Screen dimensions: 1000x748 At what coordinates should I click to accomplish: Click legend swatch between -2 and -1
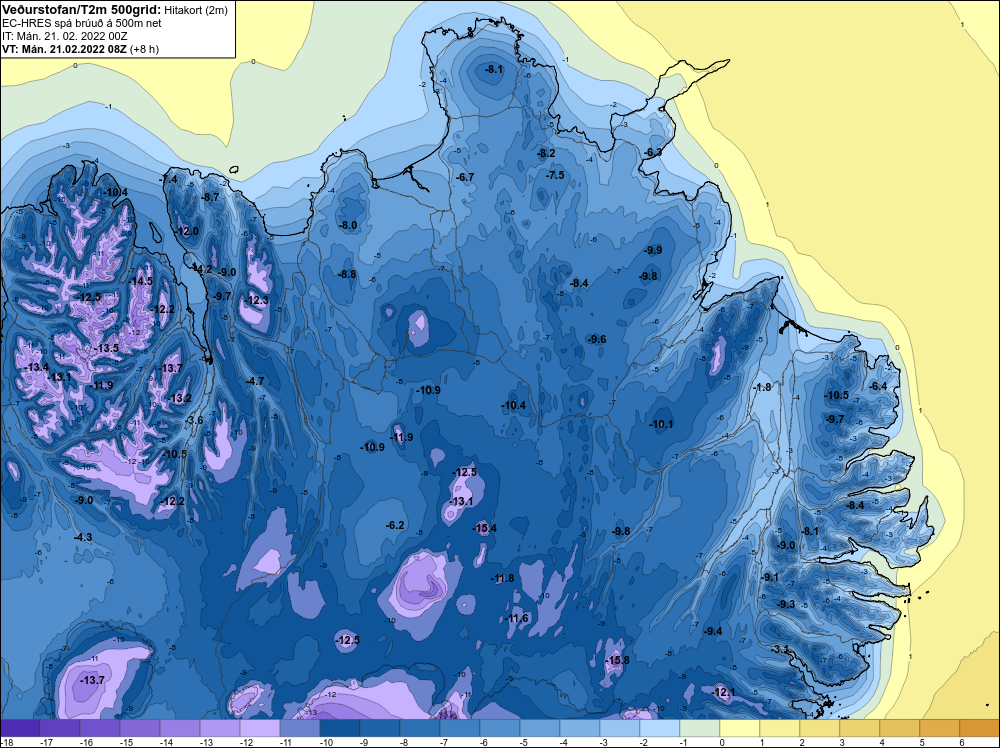pyautogui.click(x=660, y=728)
